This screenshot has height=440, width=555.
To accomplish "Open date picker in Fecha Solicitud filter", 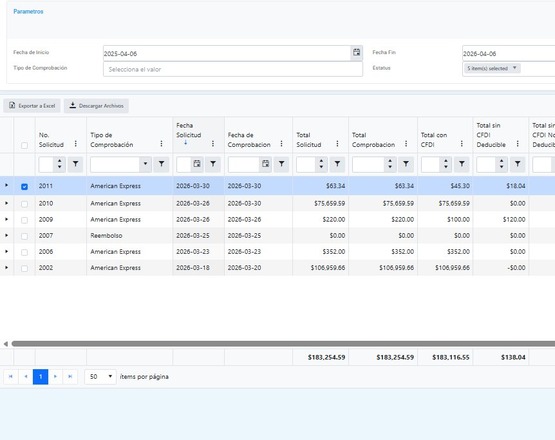I will pyautogui.click(x=197, y=164).
